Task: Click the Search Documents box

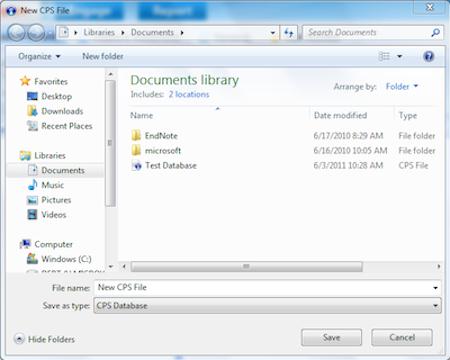Action: (368, 32)
